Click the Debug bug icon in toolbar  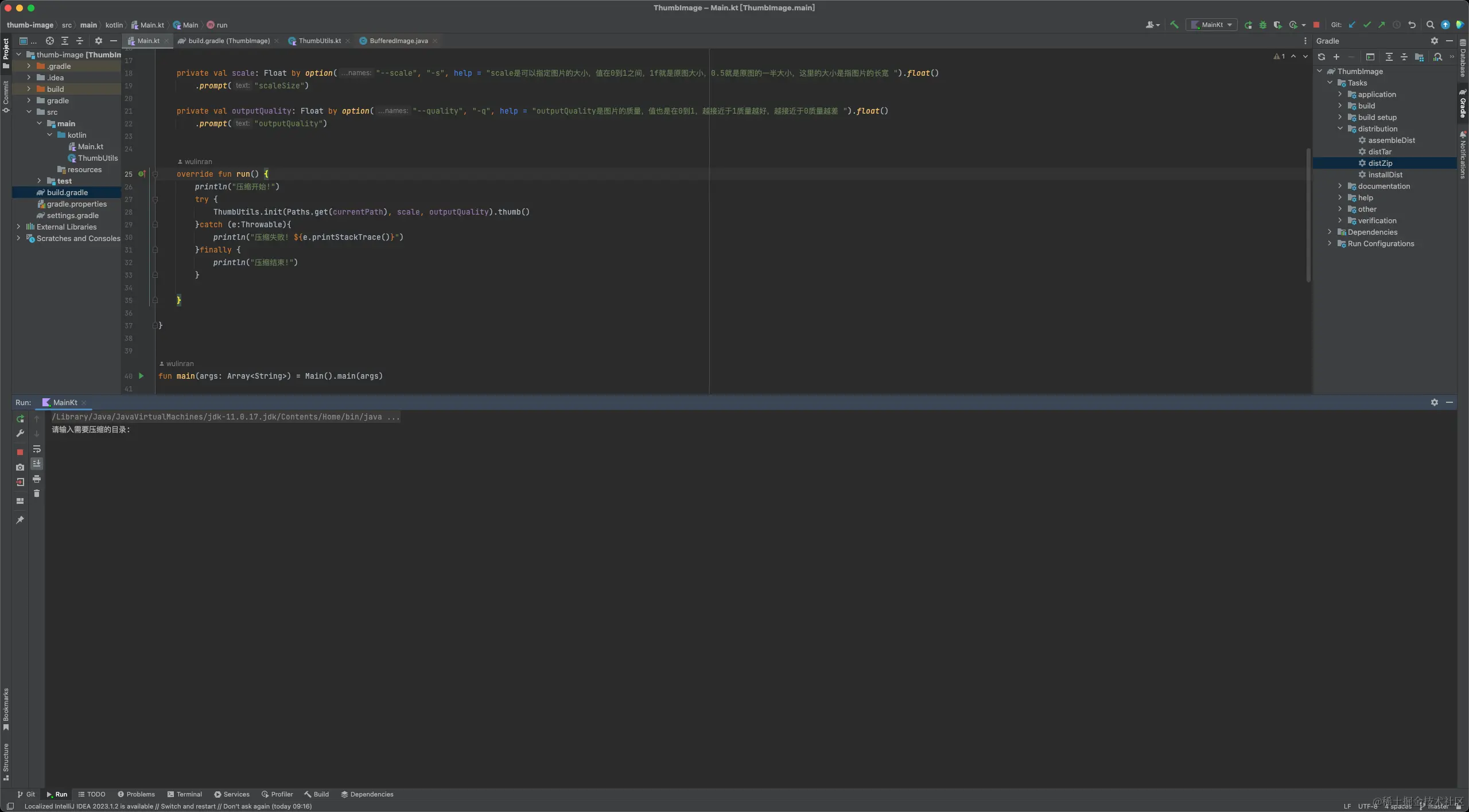coord(1262,25)
